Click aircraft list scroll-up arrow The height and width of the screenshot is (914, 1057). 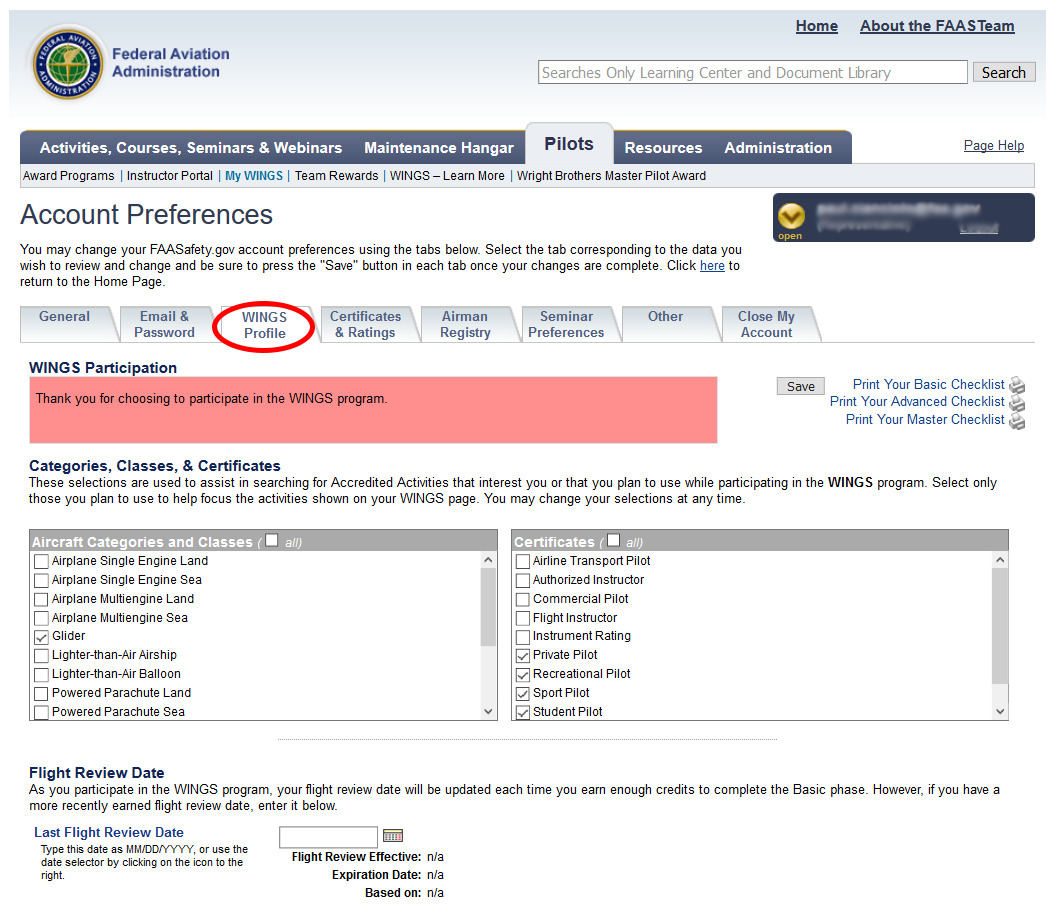click(x=488, y=560)
